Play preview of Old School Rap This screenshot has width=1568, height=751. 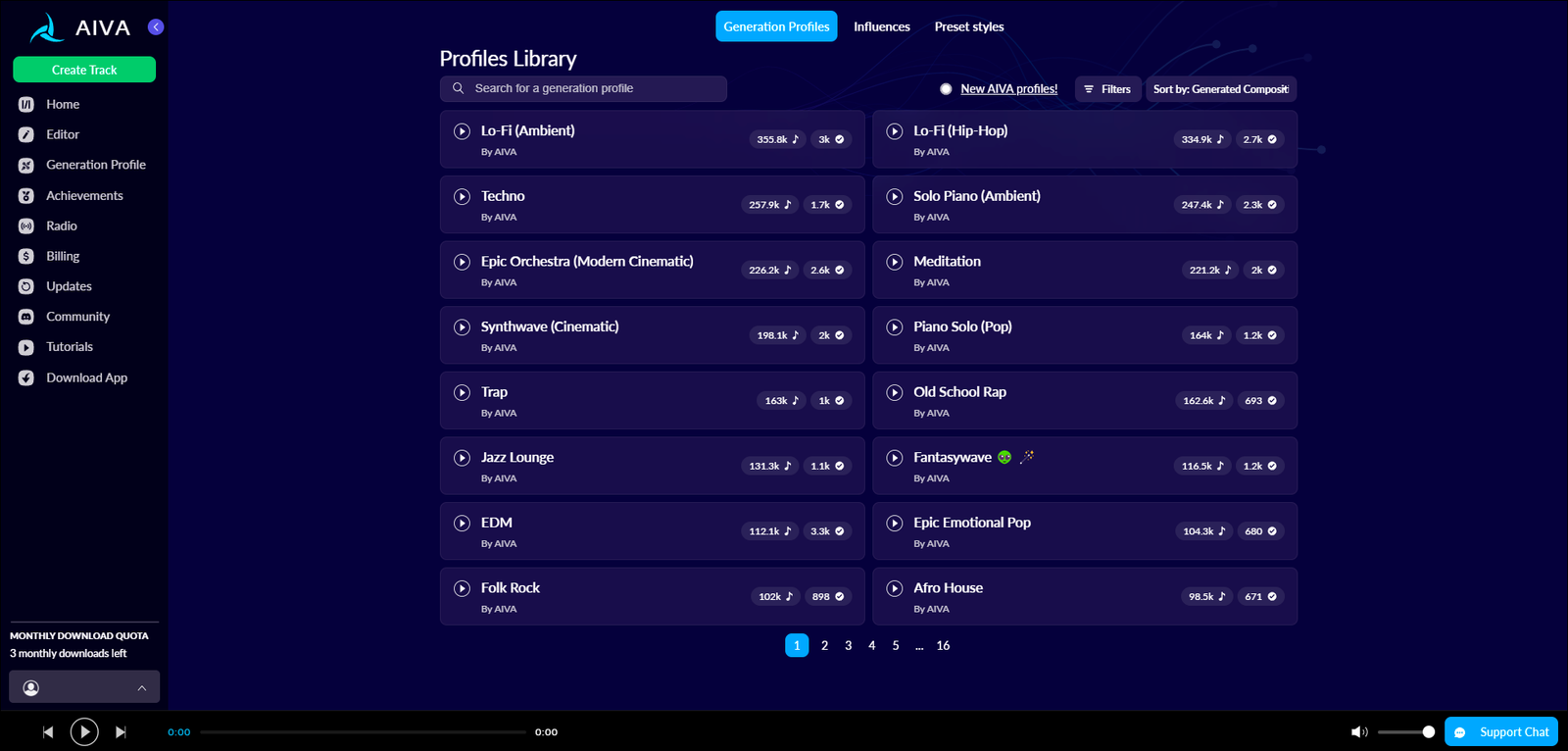pos(895,392)
